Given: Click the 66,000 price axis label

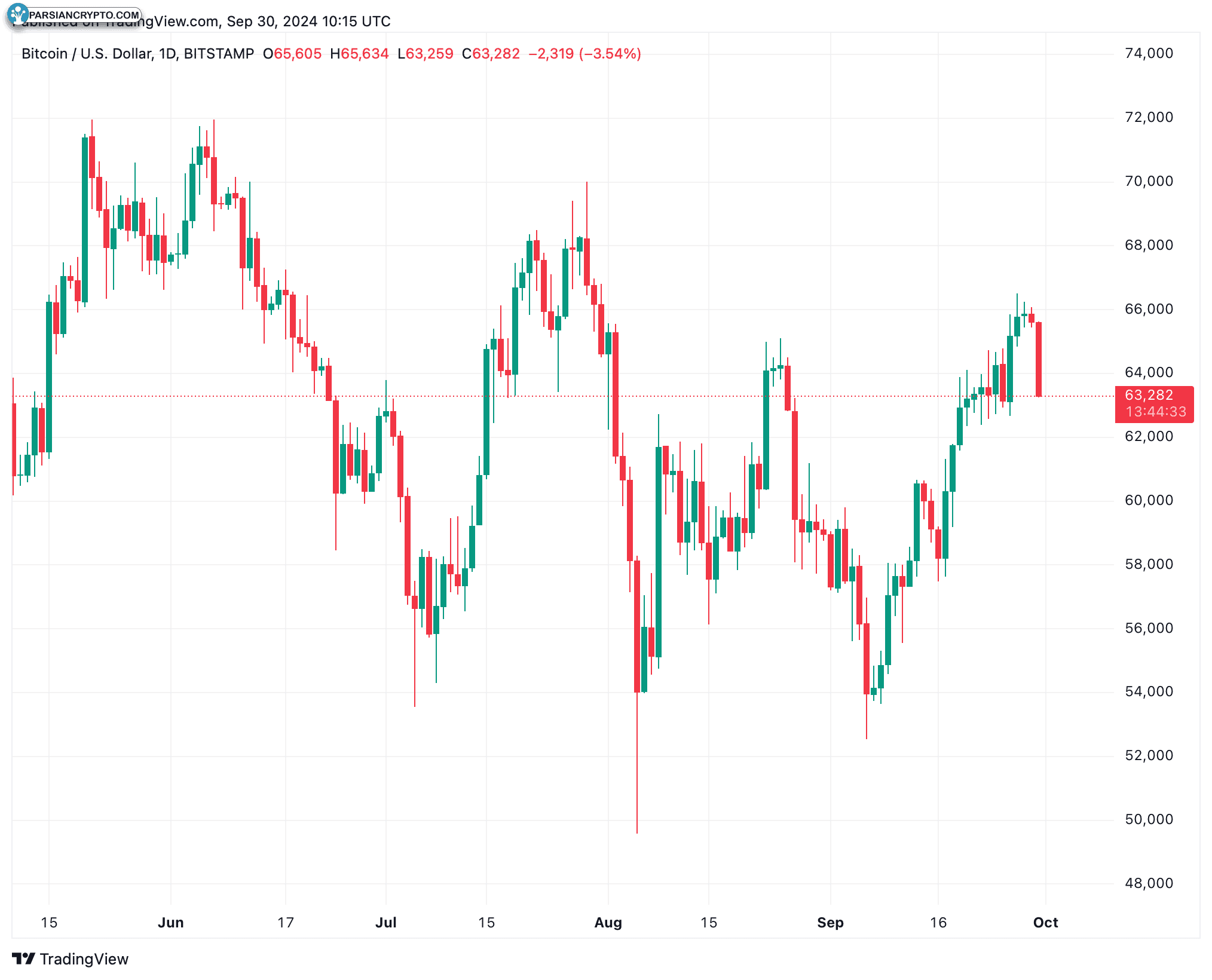Looking at the screenshot, I should (x=1149, y=309).
